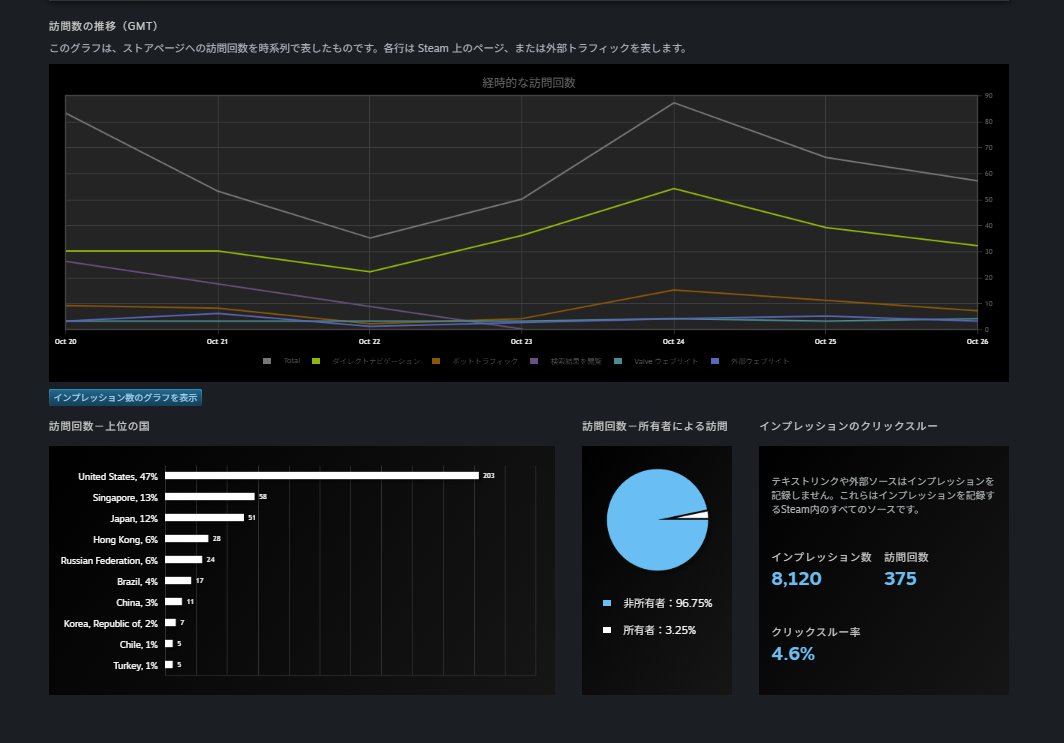The image size is (1064, 743).
Task: Click the Japan bar in country chart
Action: (204, 518)
